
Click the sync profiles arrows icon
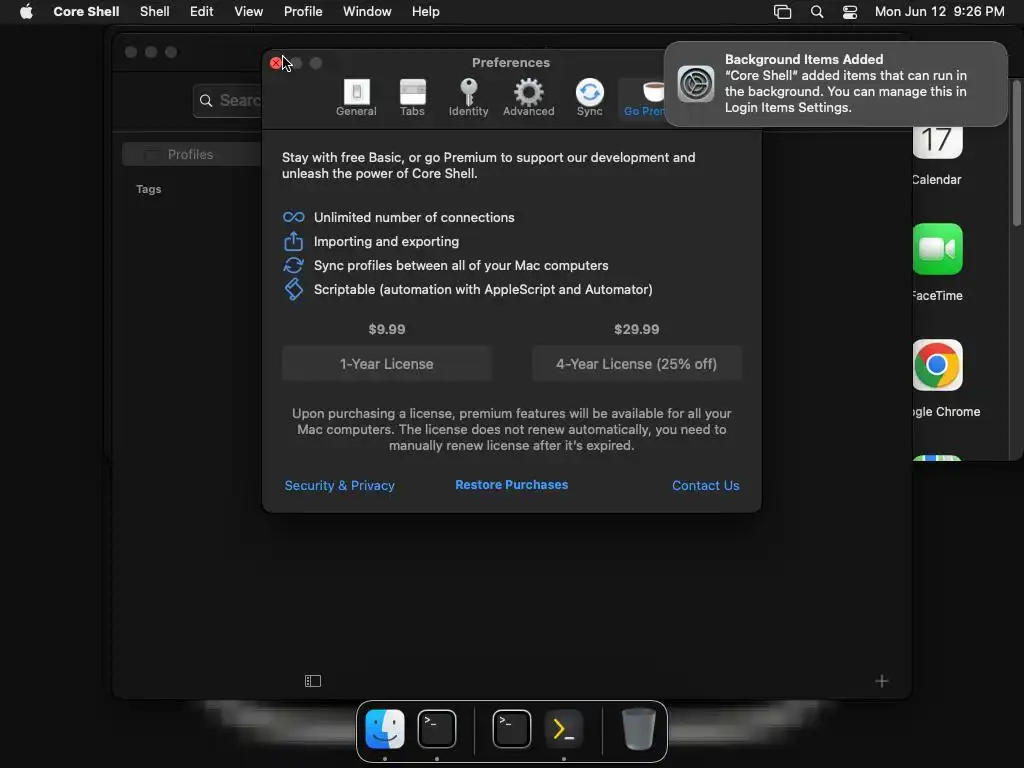pos(293,265)
